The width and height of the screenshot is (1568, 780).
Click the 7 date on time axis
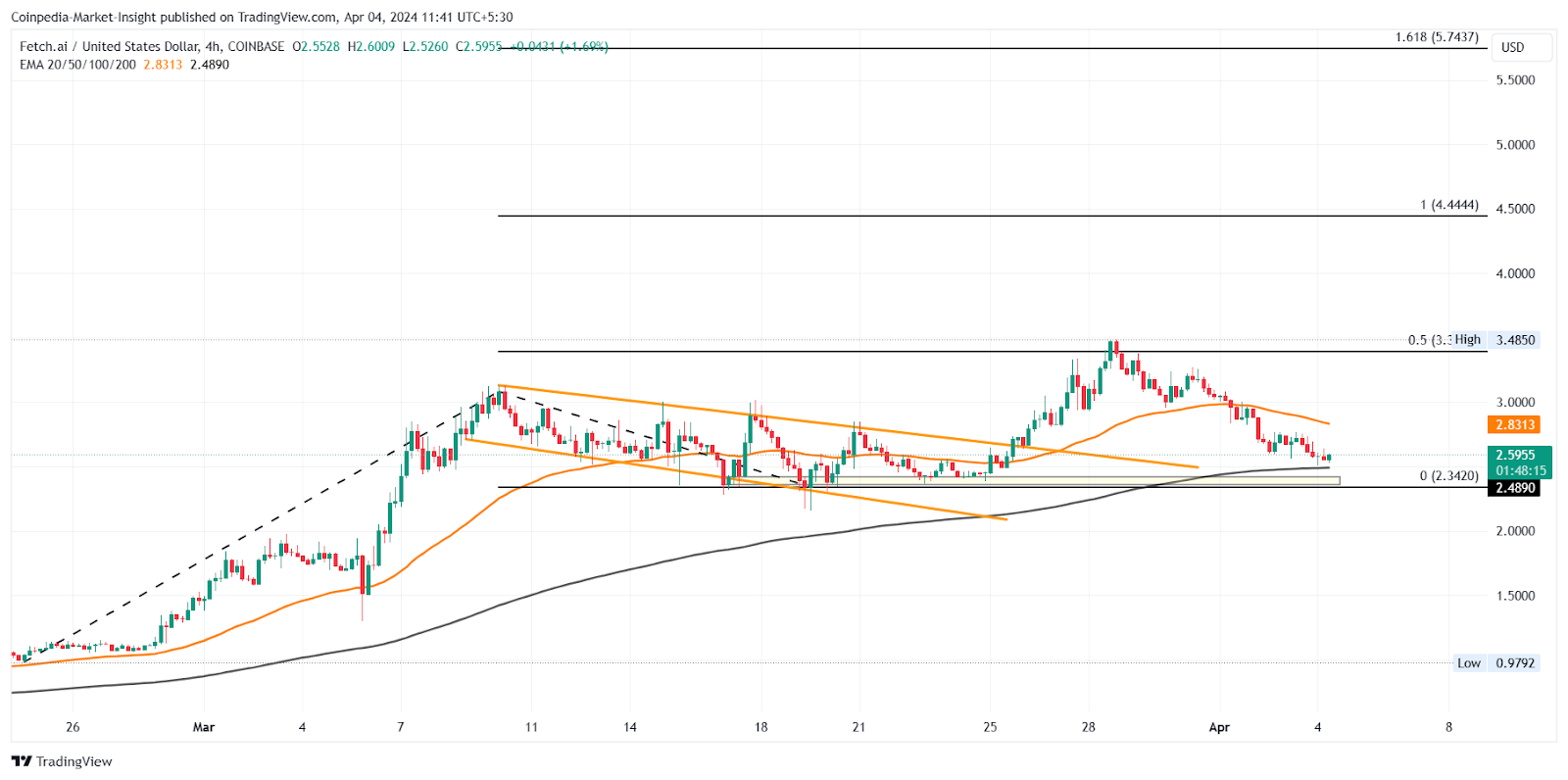[400, 727]
